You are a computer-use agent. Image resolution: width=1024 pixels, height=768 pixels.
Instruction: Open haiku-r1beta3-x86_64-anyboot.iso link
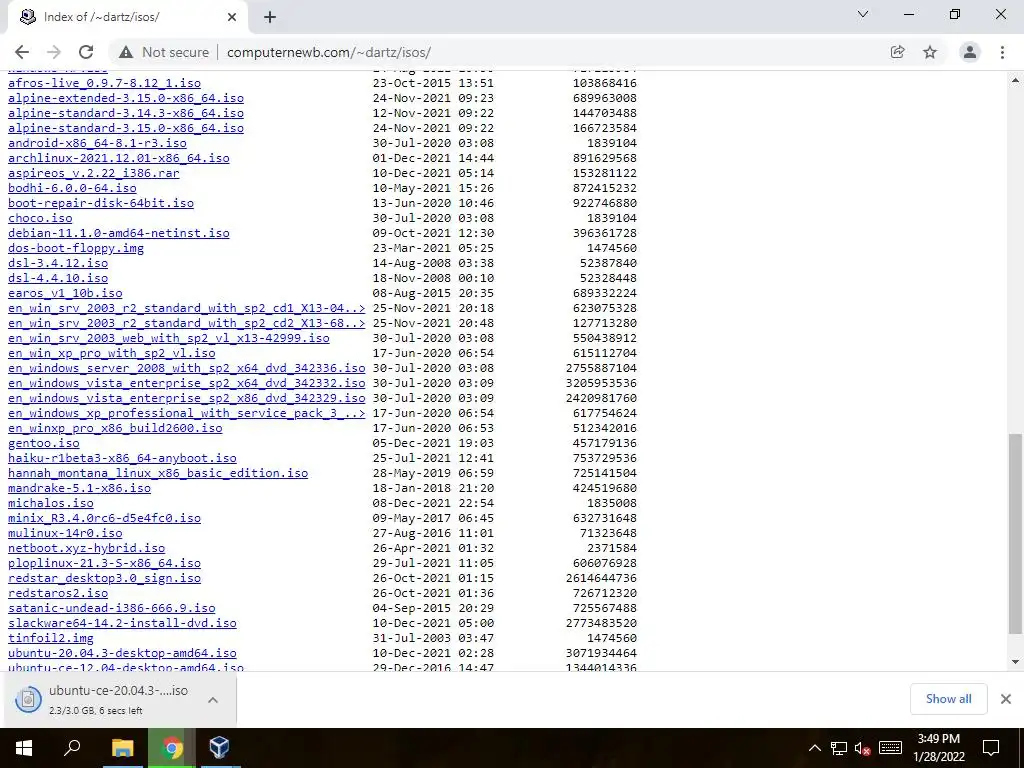pyautogui.click(x=122, y=458)
